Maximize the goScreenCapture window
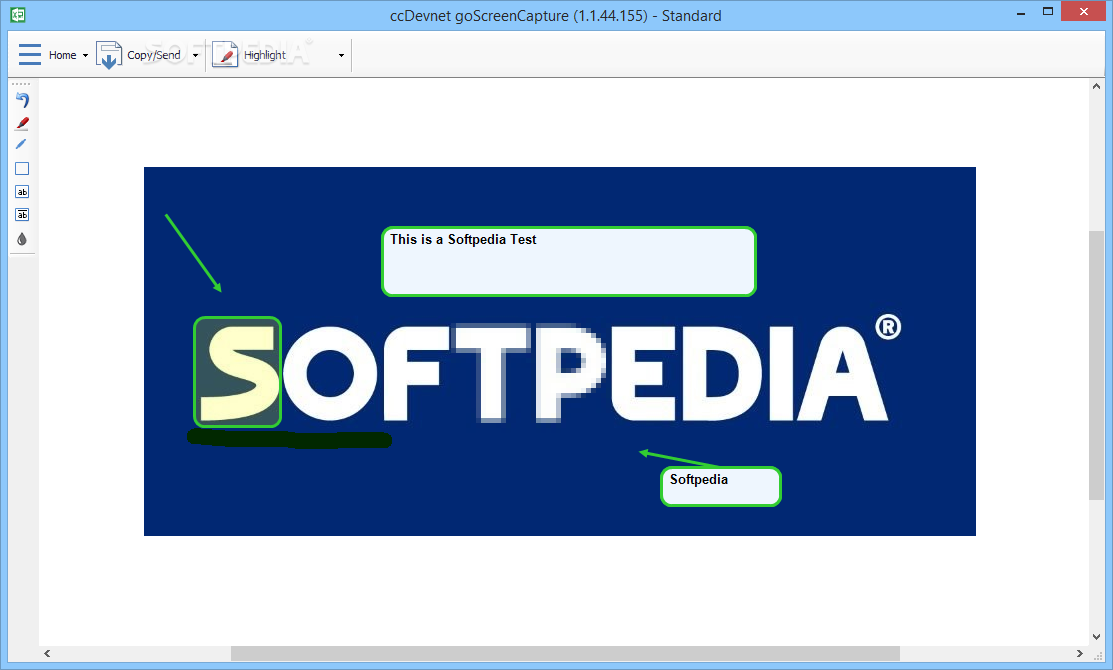This screenshot has width=1113, height=670. pyautogui.click(x=1048, y=11)
